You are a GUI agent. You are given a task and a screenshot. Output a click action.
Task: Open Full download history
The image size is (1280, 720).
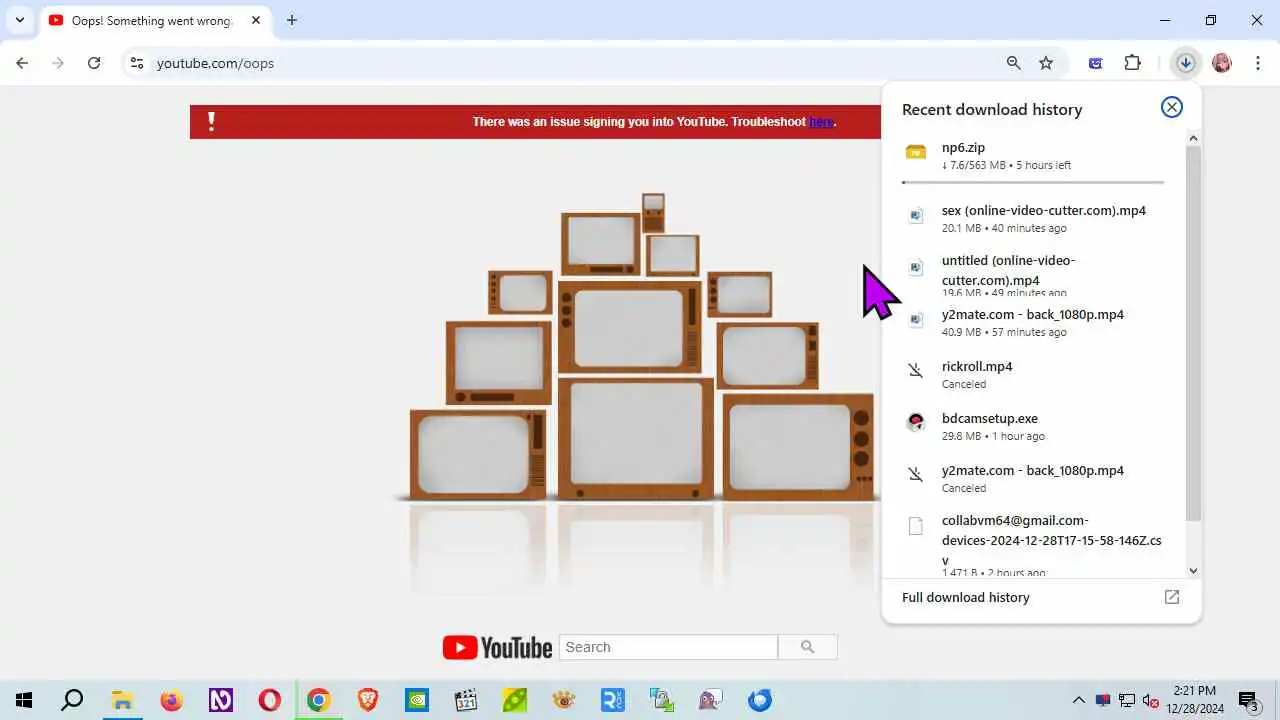tap(965, 597)
